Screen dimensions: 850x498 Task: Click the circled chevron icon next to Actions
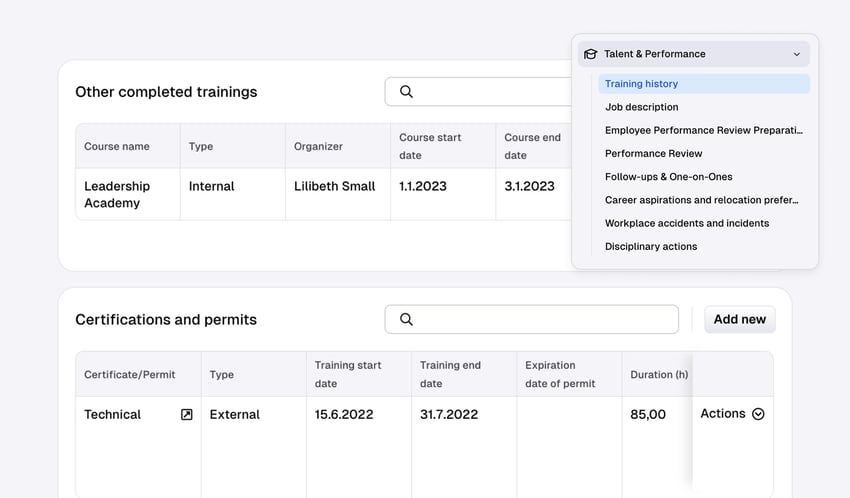click(758, 414)
